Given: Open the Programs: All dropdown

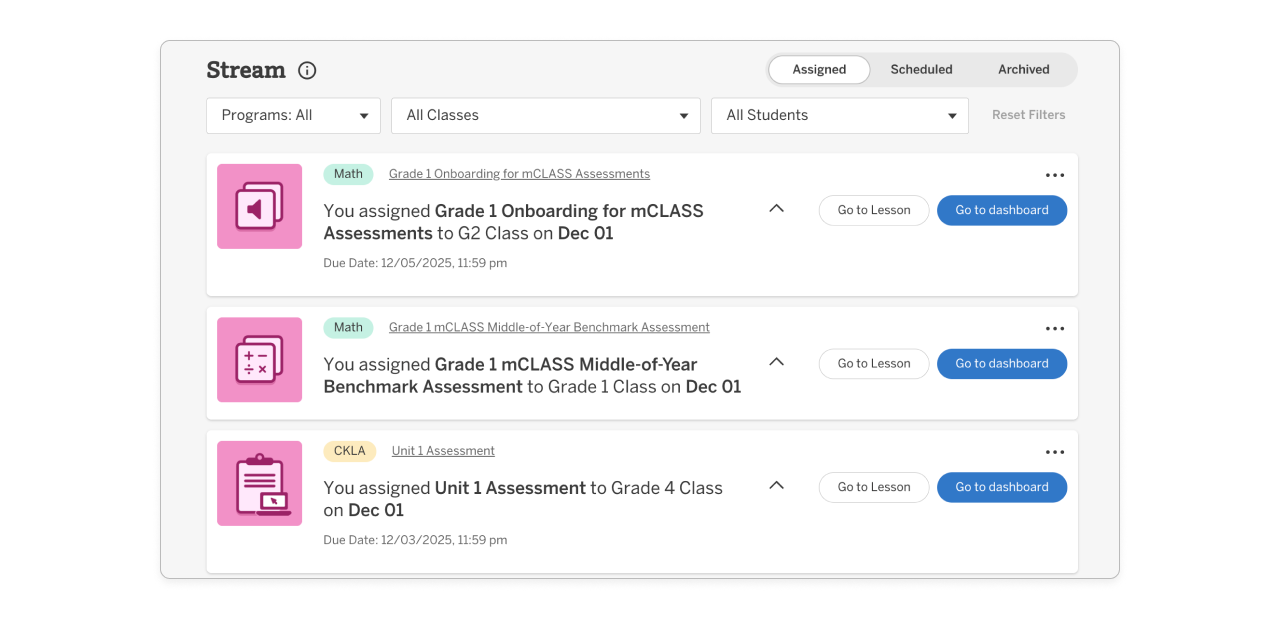Looking at the screenshot, I should tap(293, 116).
